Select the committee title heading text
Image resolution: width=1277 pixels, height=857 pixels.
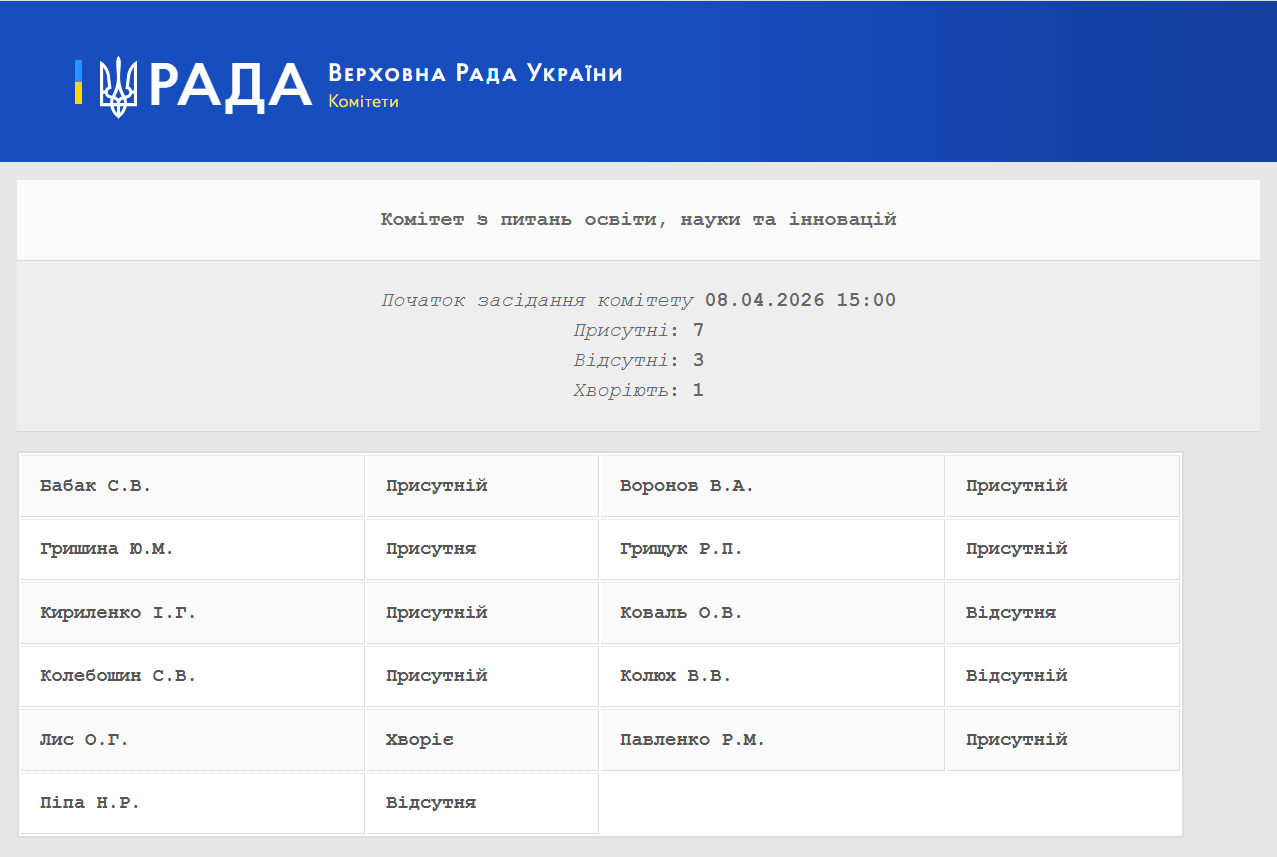[x=638, y=220]
